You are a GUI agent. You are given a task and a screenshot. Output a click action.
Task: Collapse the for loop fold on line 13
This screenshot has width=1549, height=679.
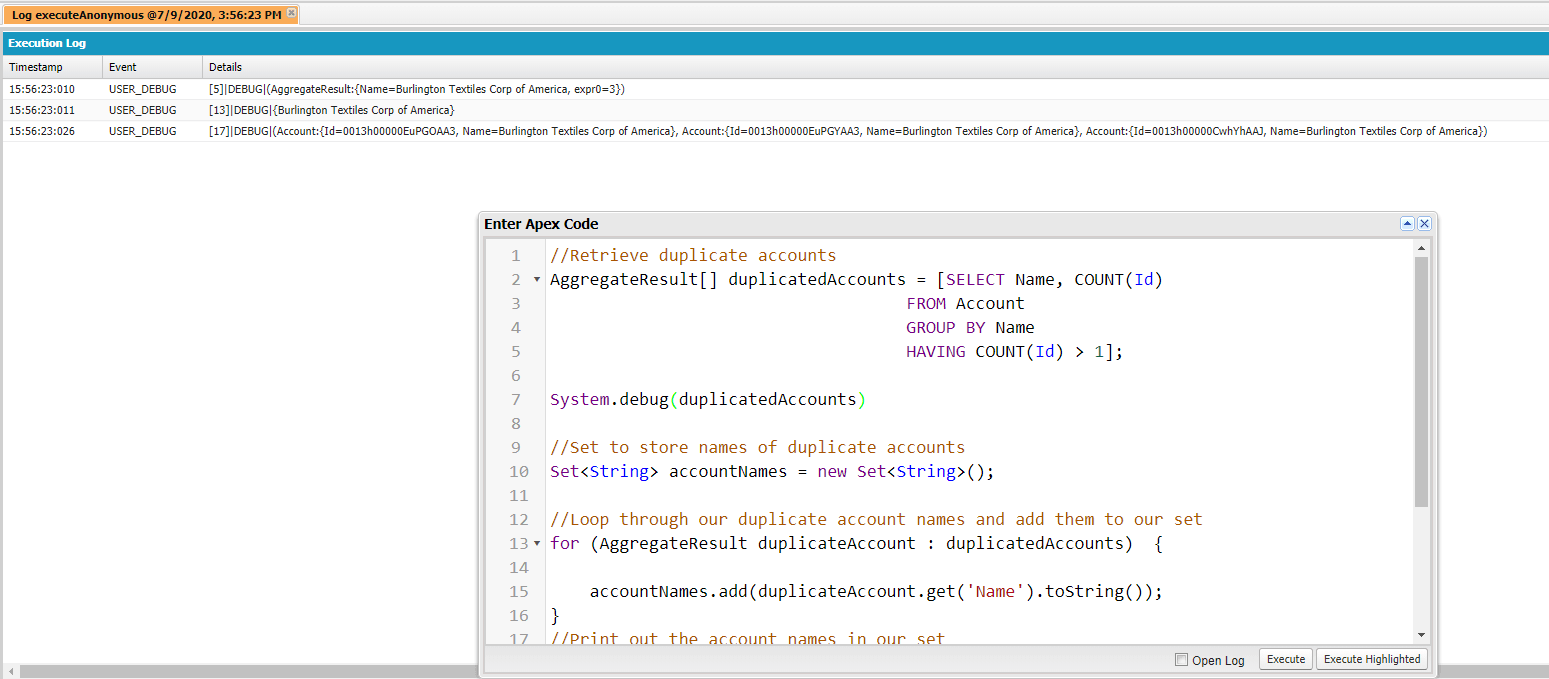536,543
